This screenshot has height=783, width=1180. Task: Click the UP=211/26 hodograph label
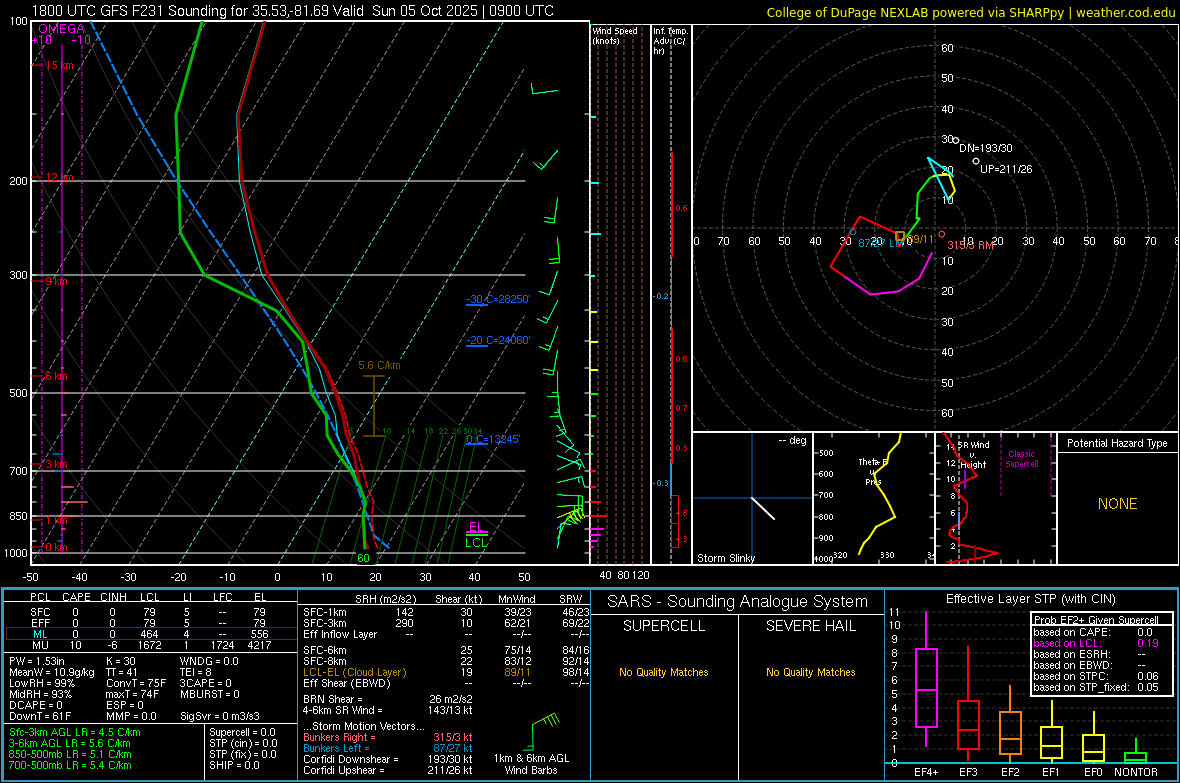coord(1005,169)
